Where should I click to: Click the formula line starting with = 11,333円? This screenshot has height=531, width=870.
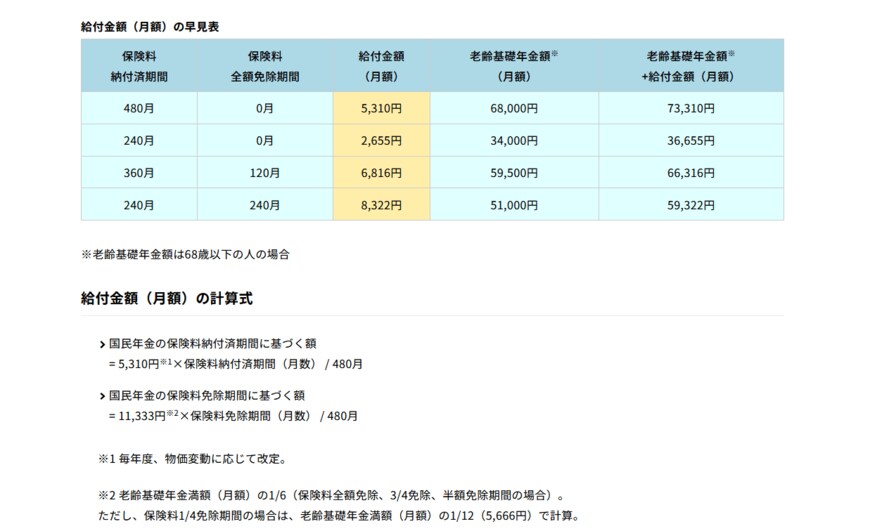(233, 416)
